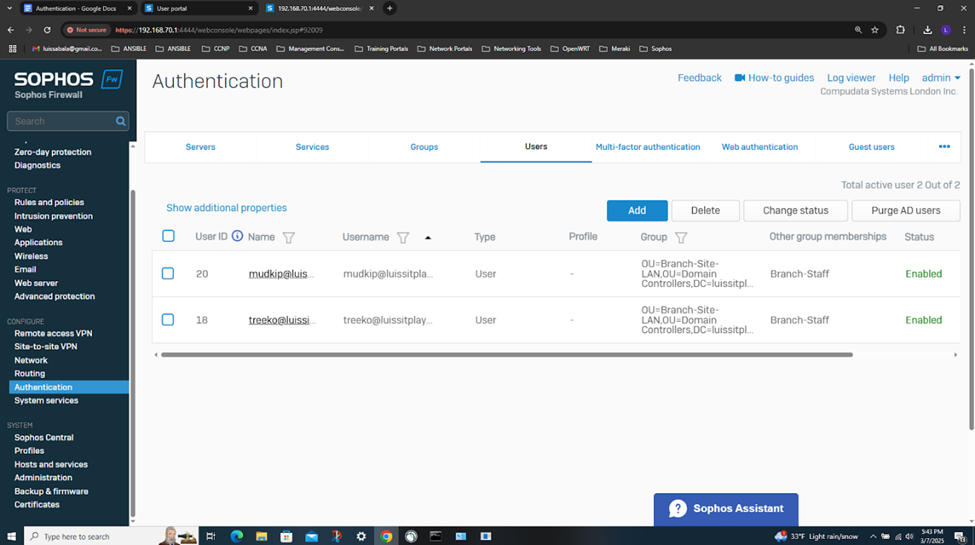Viewport: 975px width, 545px height.
Task: Click Purge AD users button
Action: point(905,210)
